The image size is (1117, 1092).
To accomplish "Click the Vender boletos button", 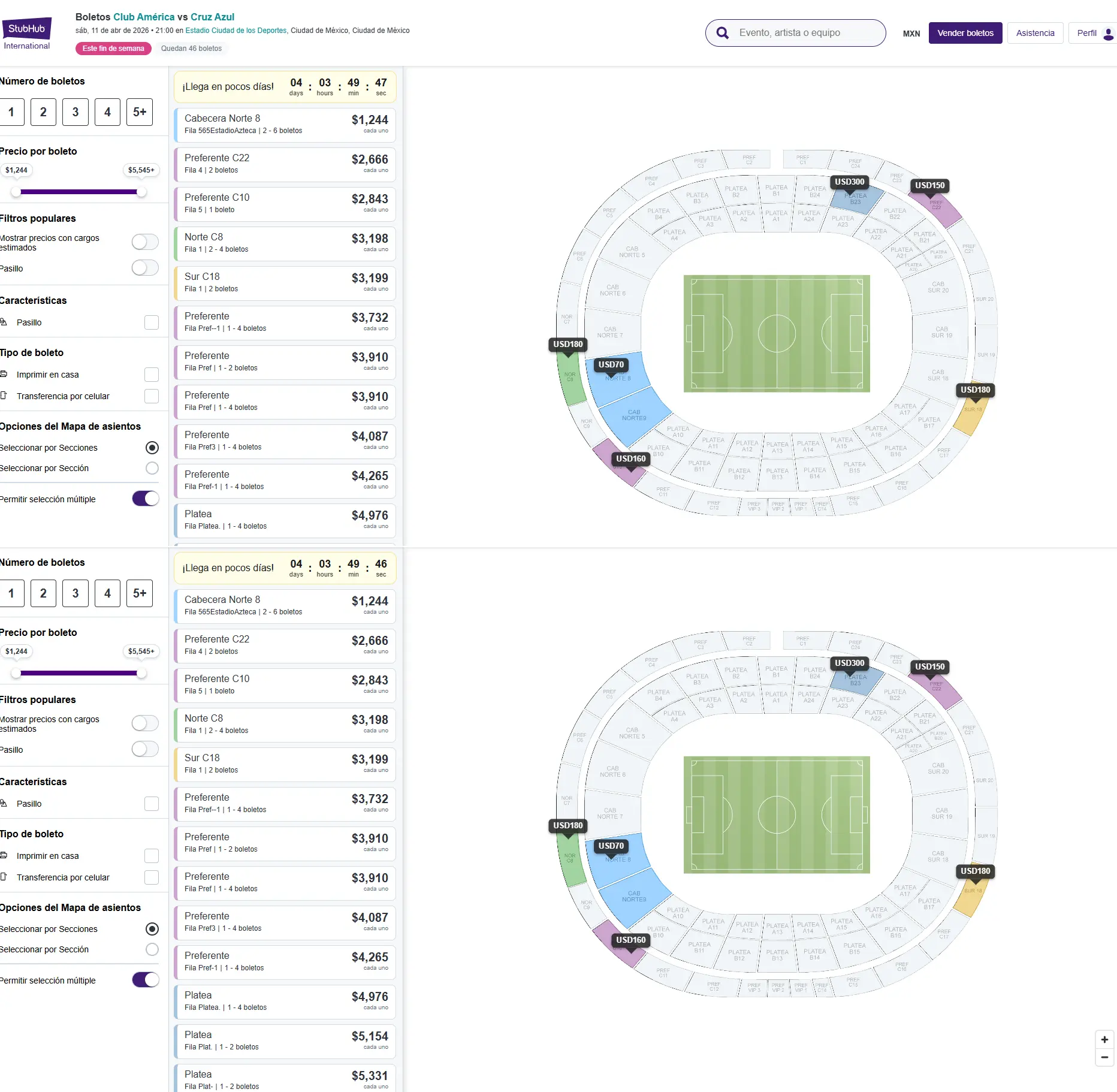I will coord(965,33).
